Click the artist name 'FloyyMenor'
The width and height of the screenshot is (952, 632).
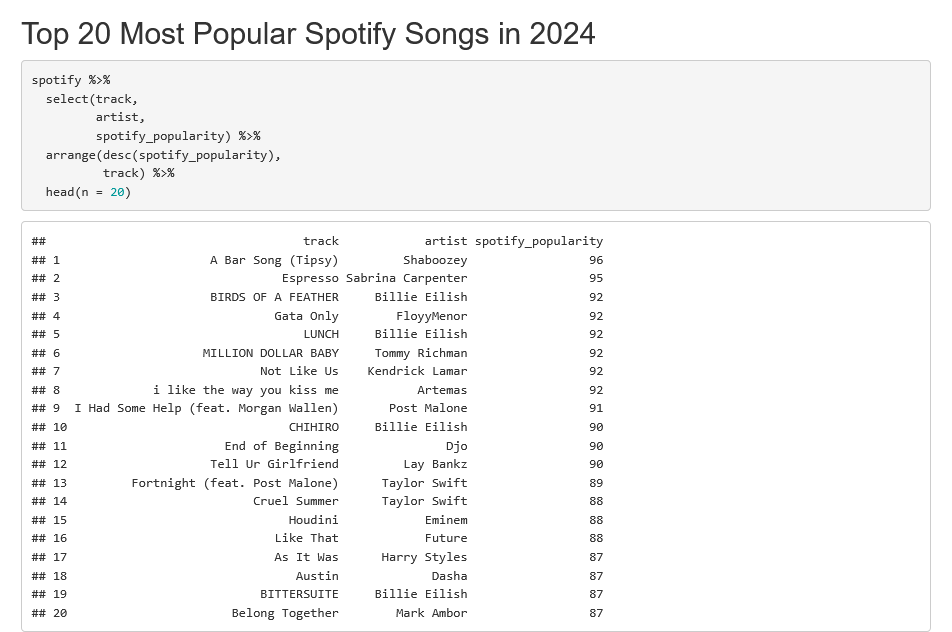(x=432, y=316)
